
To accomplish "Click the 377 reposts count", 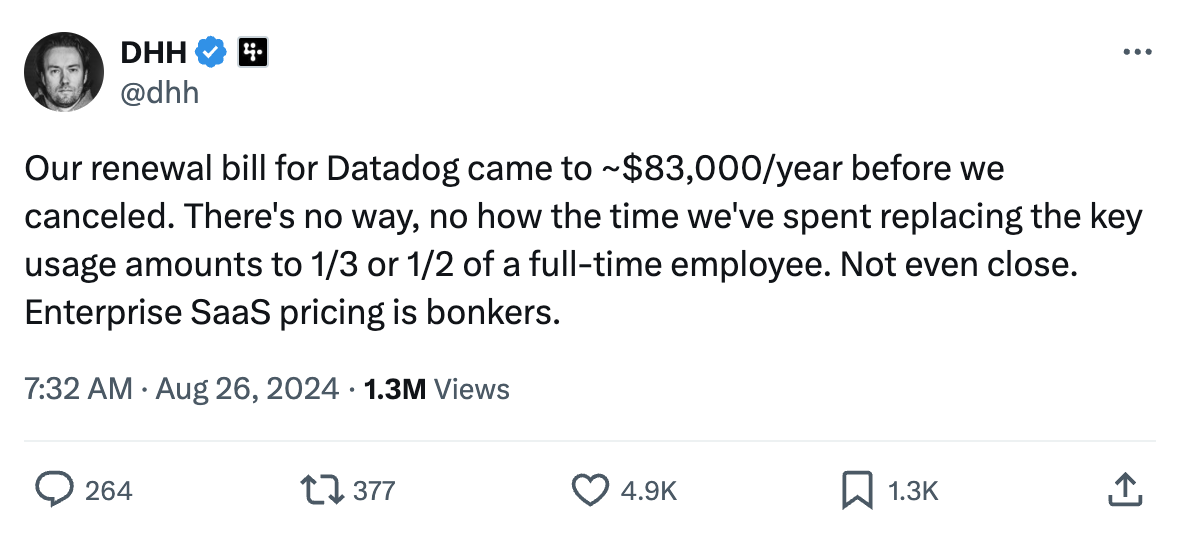I will 375,491.
